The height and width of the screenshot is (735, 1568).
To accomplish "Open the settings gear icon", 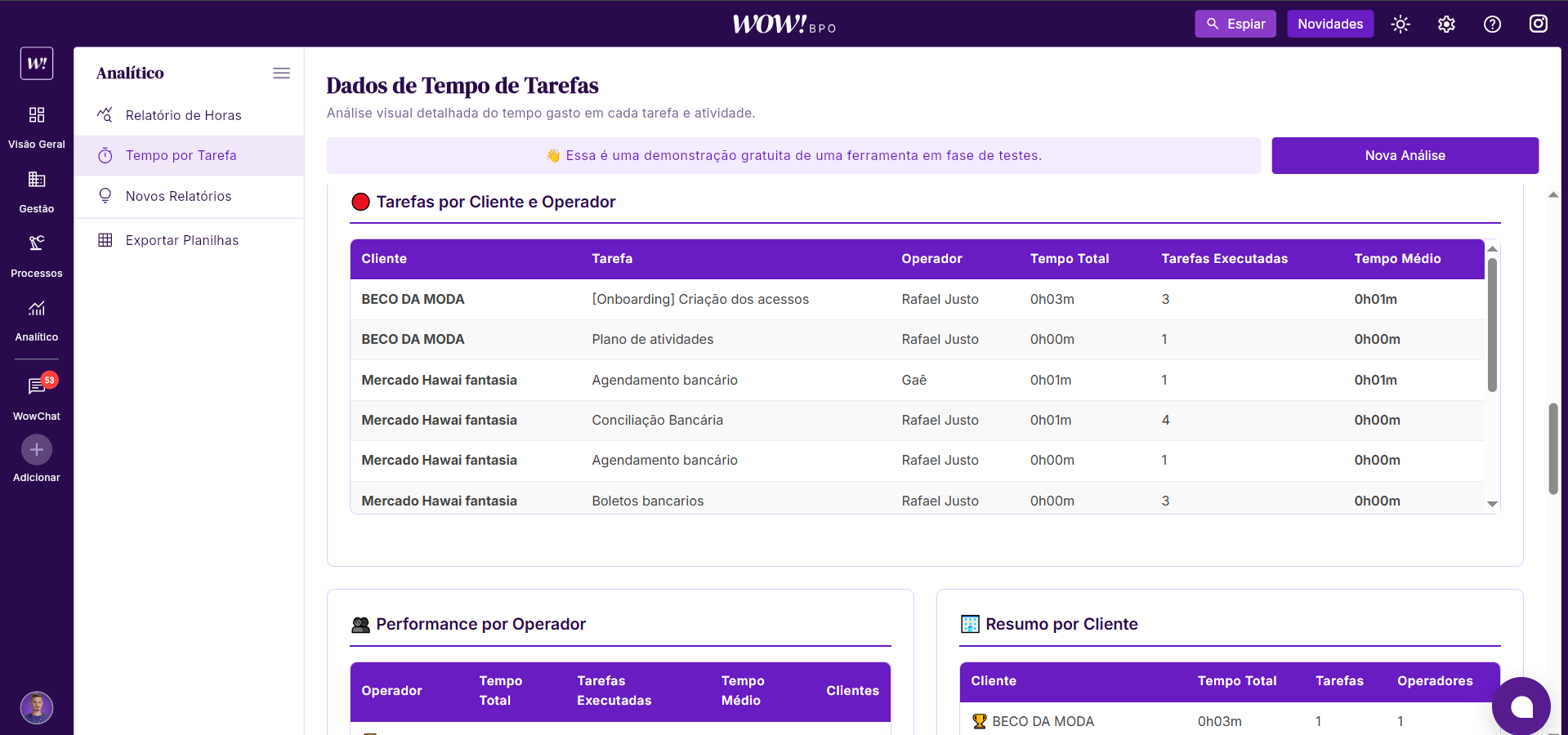I will 1446,24.
